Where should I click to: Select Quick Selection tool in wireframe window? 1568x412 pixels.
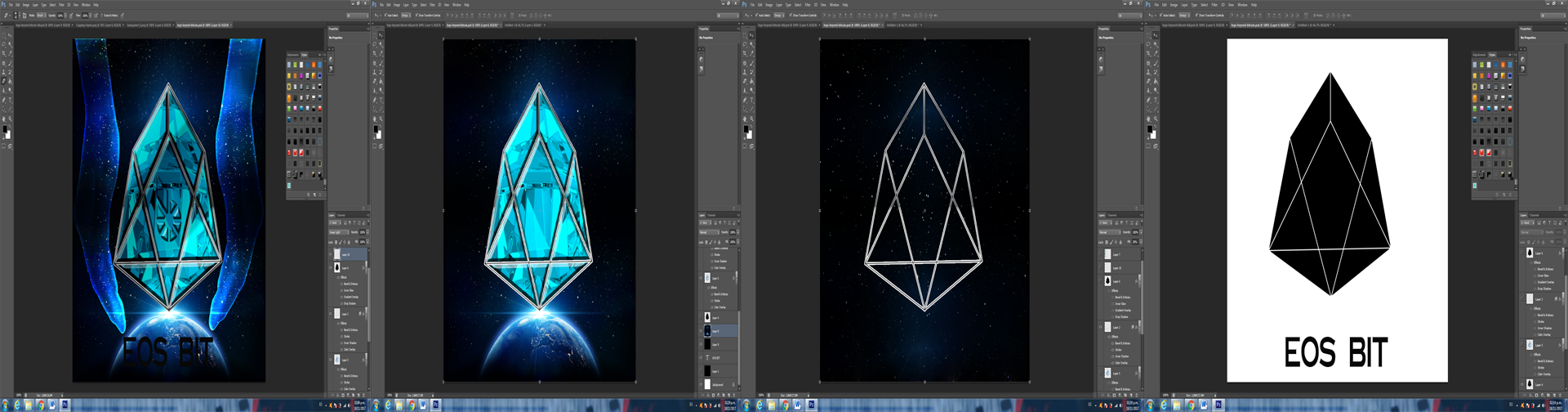pyautogui.click(x=752, y=44)
